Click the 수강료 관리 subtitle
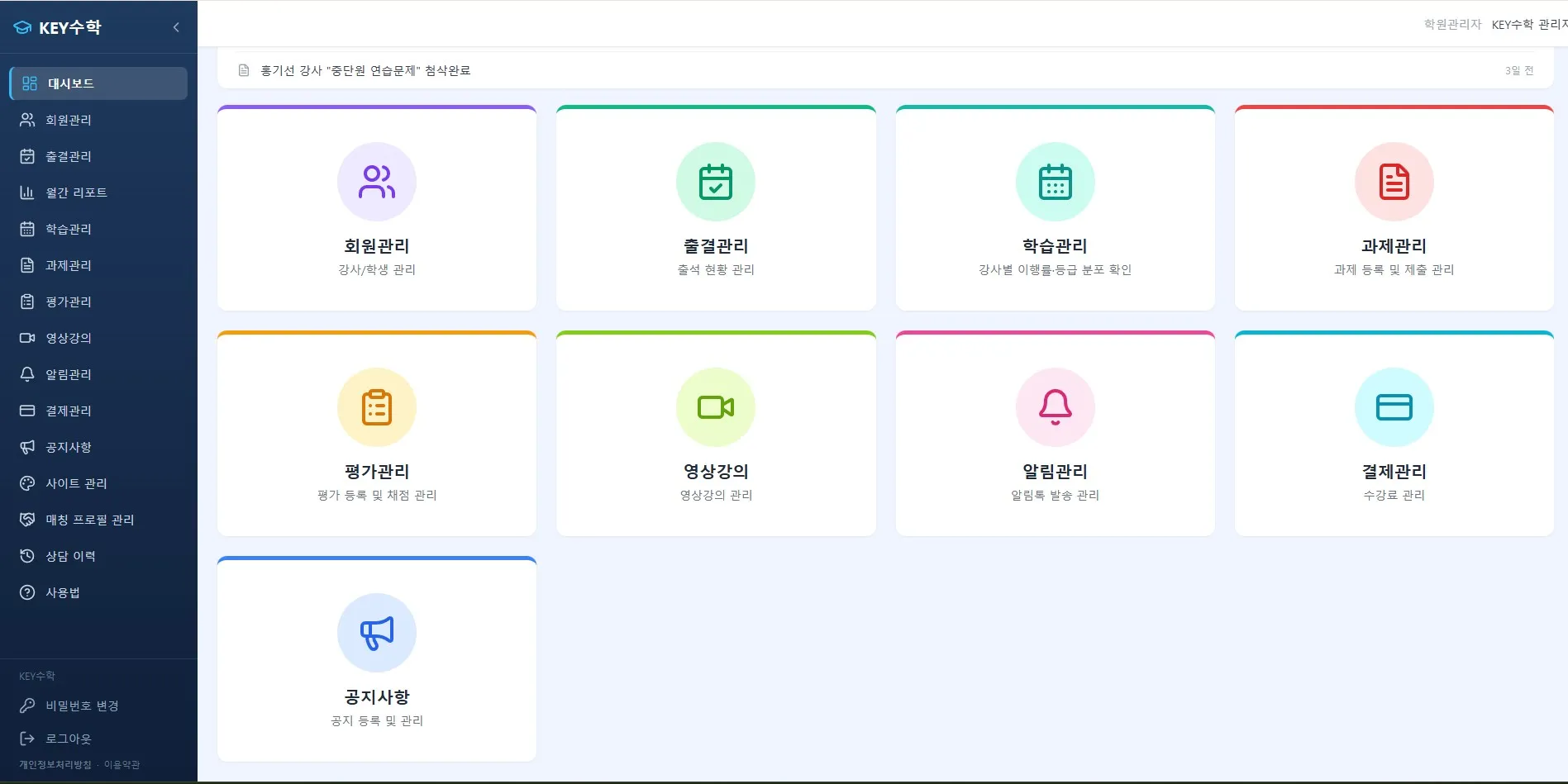 click(1394, 495)
